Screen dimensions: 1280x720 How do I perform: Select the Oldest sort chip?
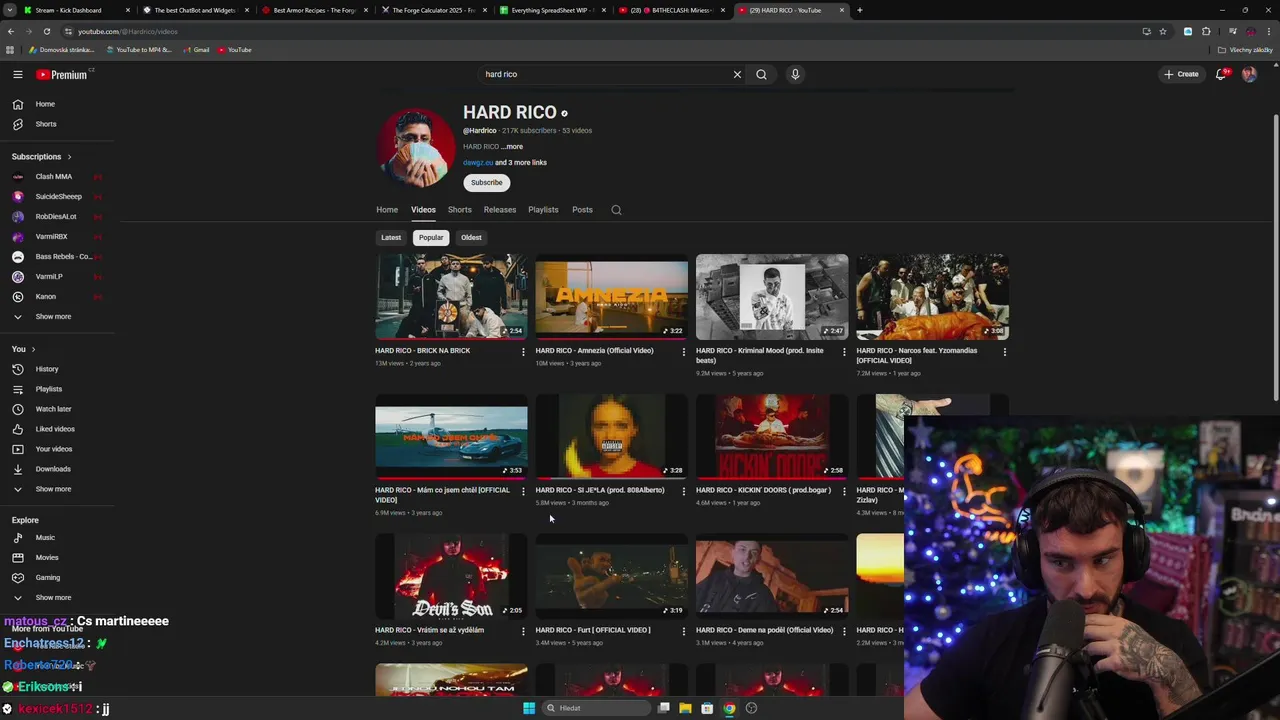(x=471, y=238)
